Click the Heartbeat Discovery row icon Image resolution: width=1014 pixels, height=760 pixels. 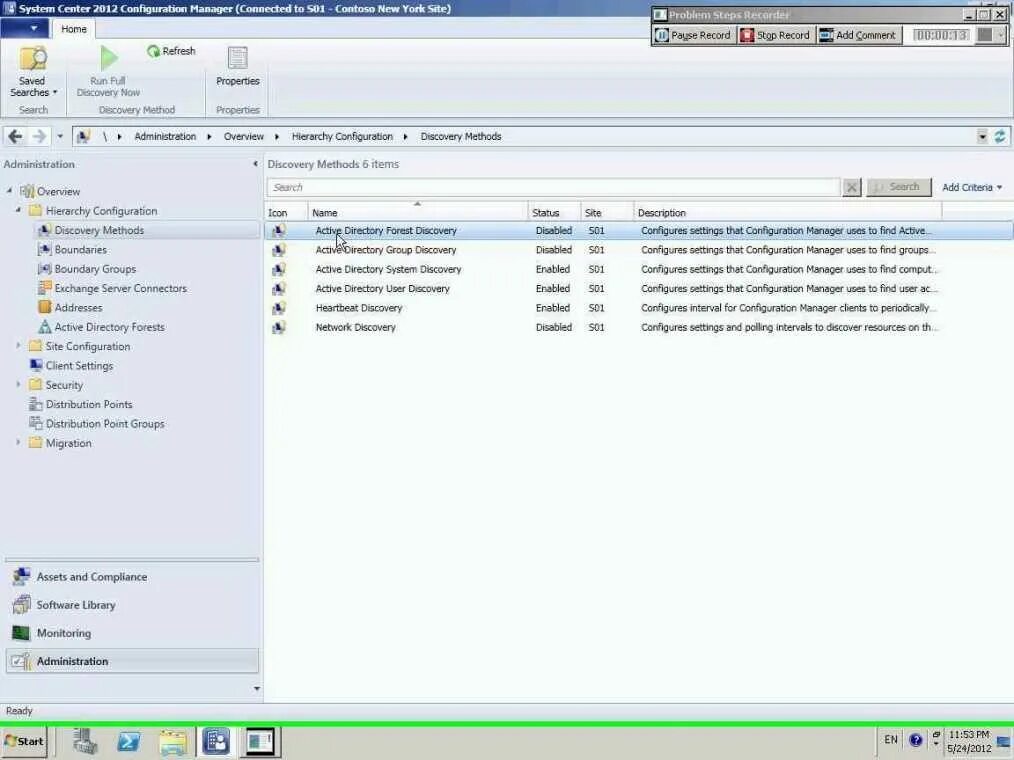pyautogui.click(x=279, y=308)
